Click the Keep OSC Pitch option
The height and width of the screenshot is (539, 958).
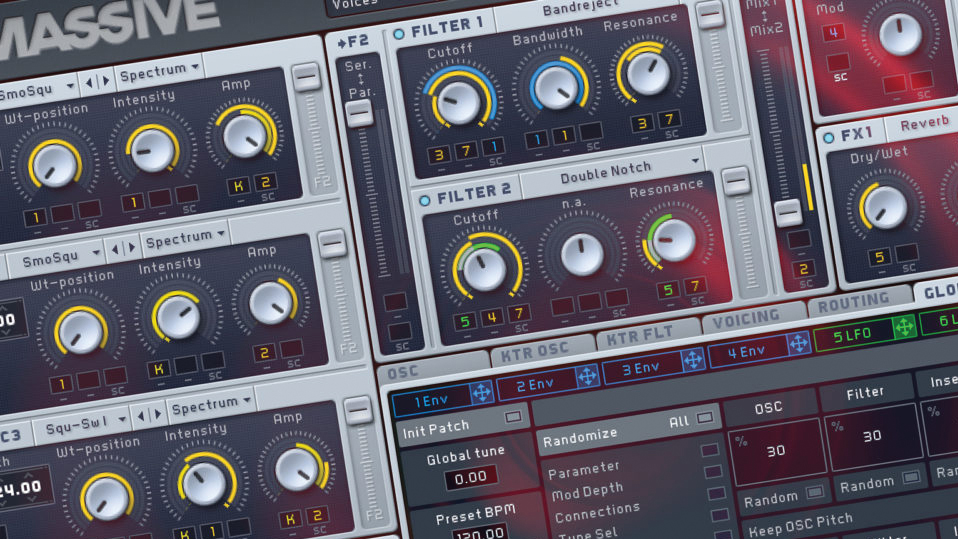click(800, 524)
